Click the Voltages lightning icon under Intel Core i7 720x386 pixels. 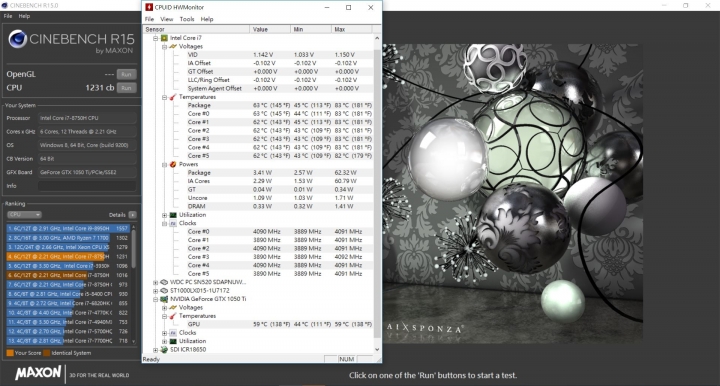pyautogui.click(x=173, y=46)
